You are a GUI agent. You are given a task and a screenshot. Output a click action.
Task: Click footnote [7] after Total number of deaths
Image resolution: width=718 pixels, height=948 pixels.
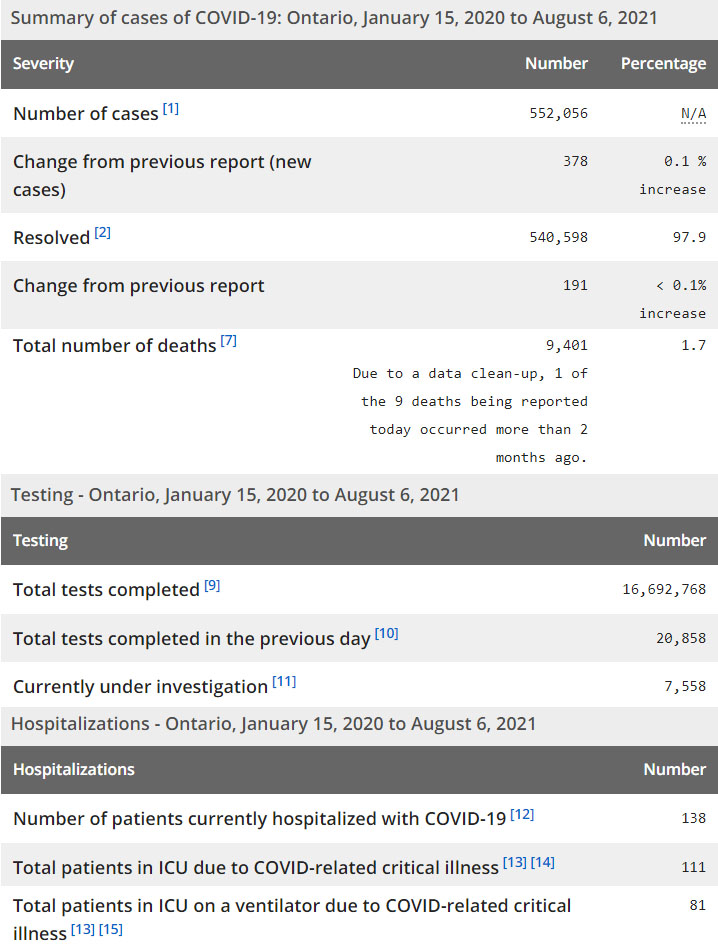[x=228, y=341]
